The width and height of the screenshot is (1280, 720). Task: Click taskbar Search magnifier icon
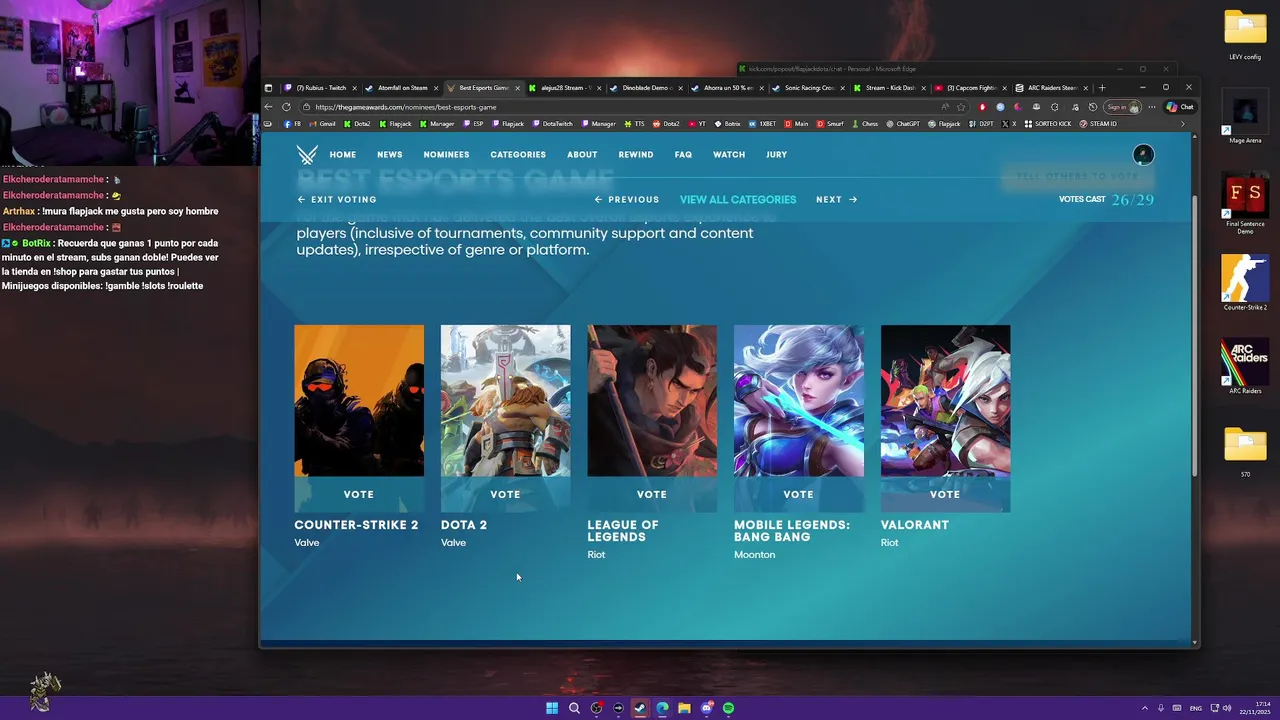point(574,708)
